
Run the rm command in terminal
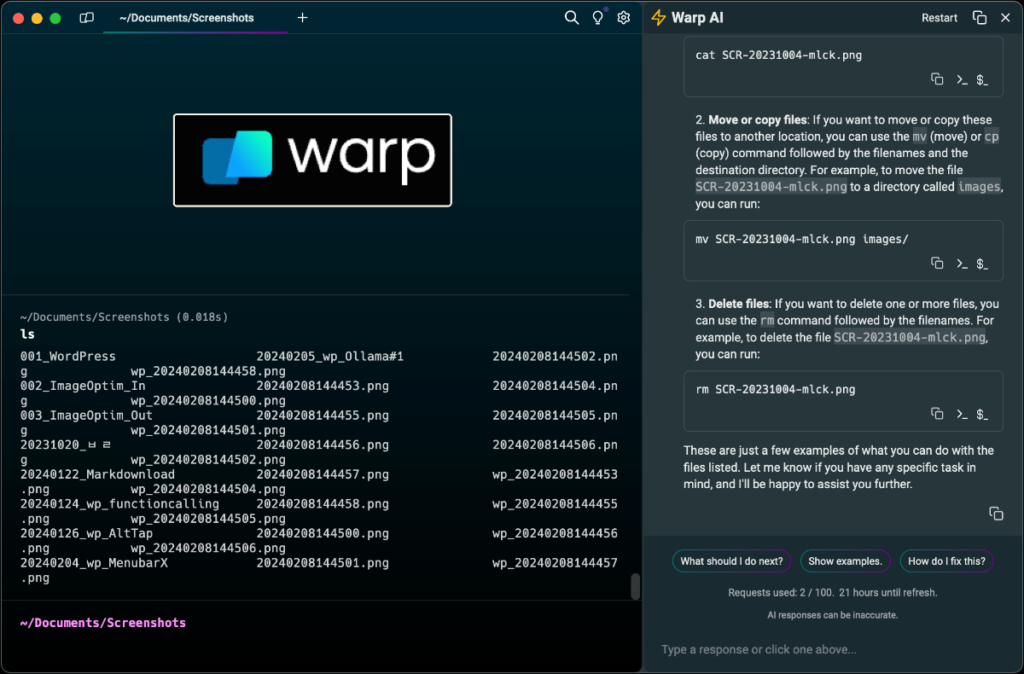pyautogui.click(x=960, y=413)
